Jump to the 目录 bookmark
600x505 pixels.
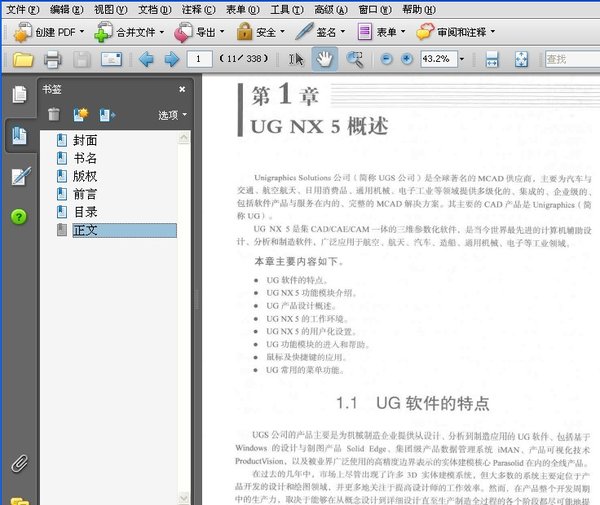coord(85,212)
